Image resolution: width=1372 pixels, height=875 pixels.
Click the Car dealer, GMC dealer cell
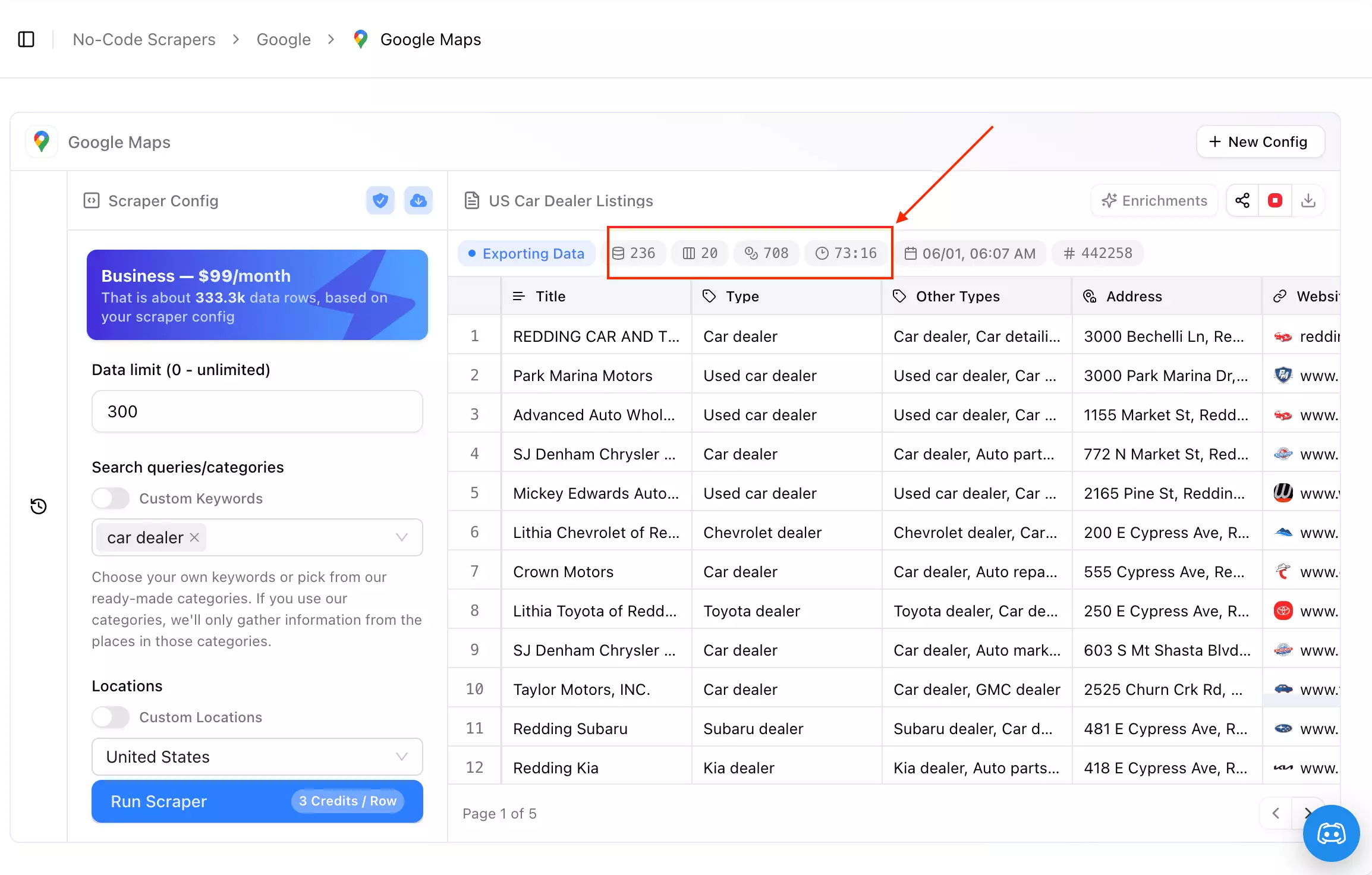977,689
